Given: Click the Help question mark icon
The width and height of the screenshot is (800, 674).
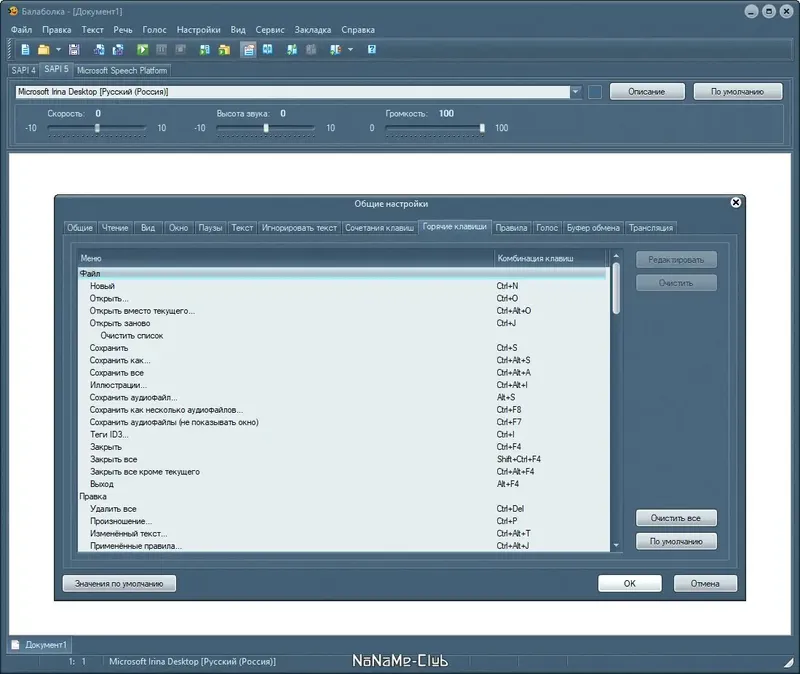Looking at the screenshot, I should [372, 49].
